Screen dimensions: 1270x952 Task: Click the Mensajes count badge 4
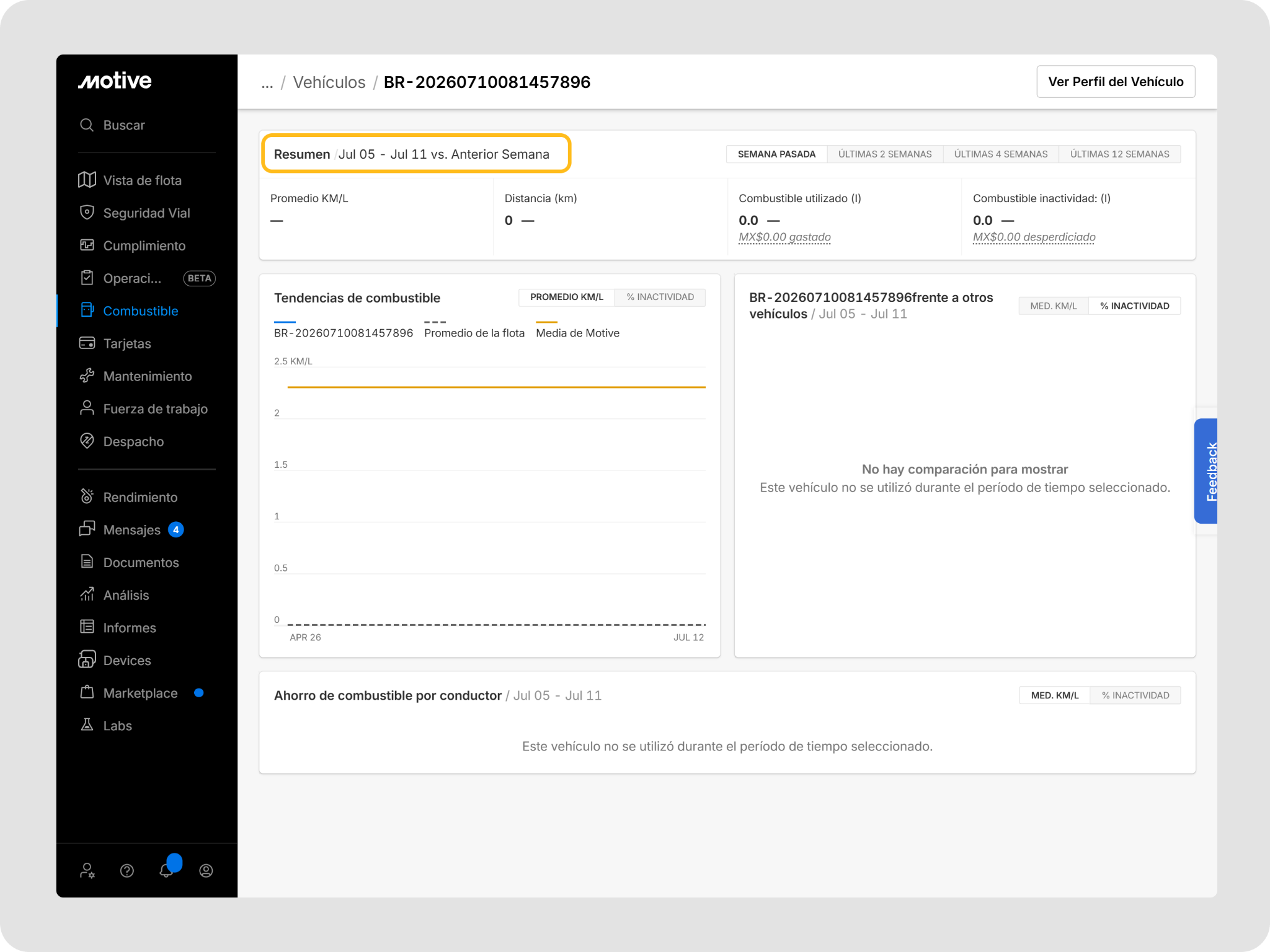click(x=176, y=530)
